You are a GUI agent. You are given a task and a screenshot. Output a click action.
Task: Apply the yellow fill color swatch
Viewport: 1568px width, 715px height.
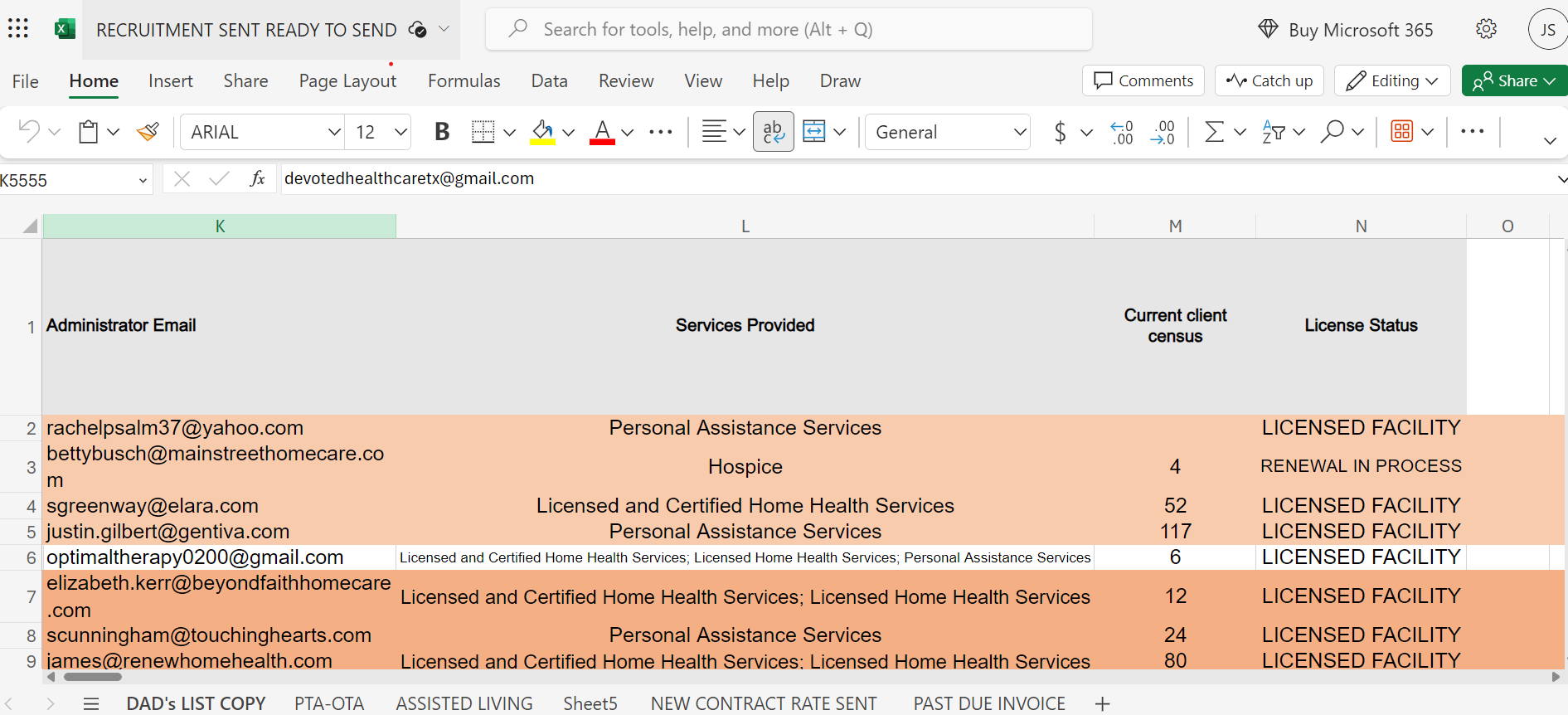click(542, 132)
